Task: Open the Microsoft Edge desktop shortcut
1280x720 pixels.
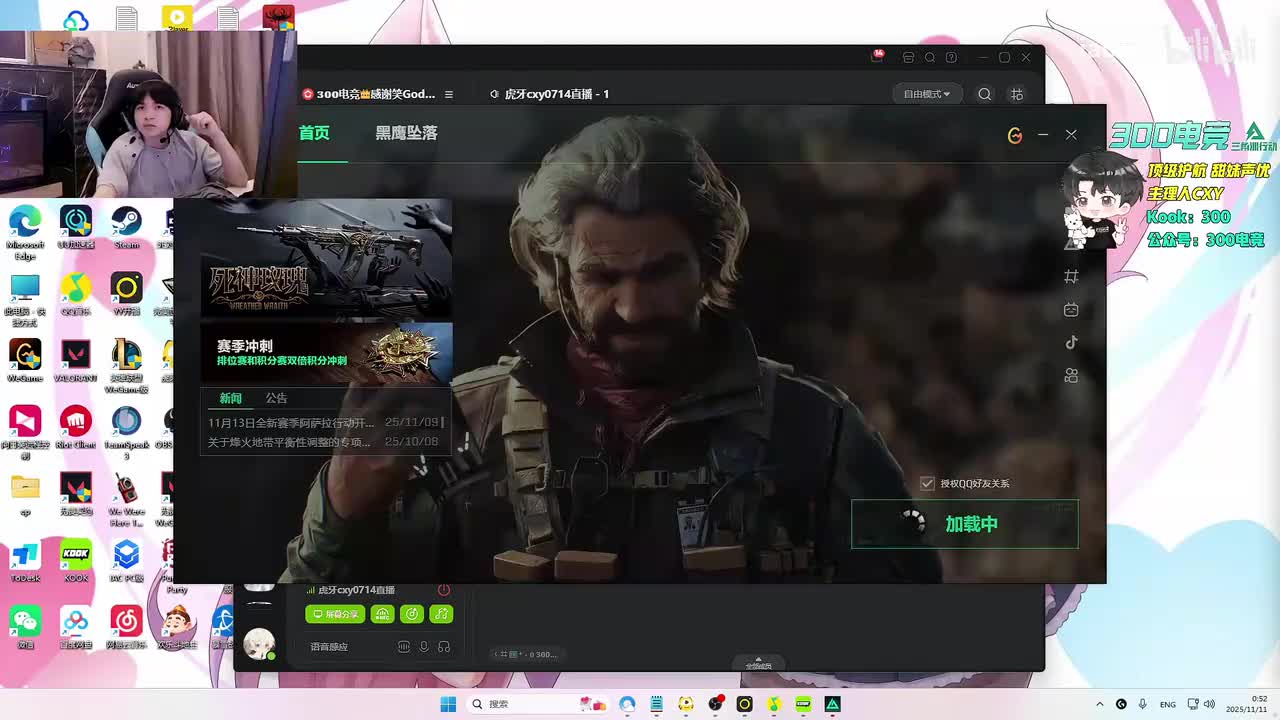Action: pyautogui.click(x=25, y=233)
